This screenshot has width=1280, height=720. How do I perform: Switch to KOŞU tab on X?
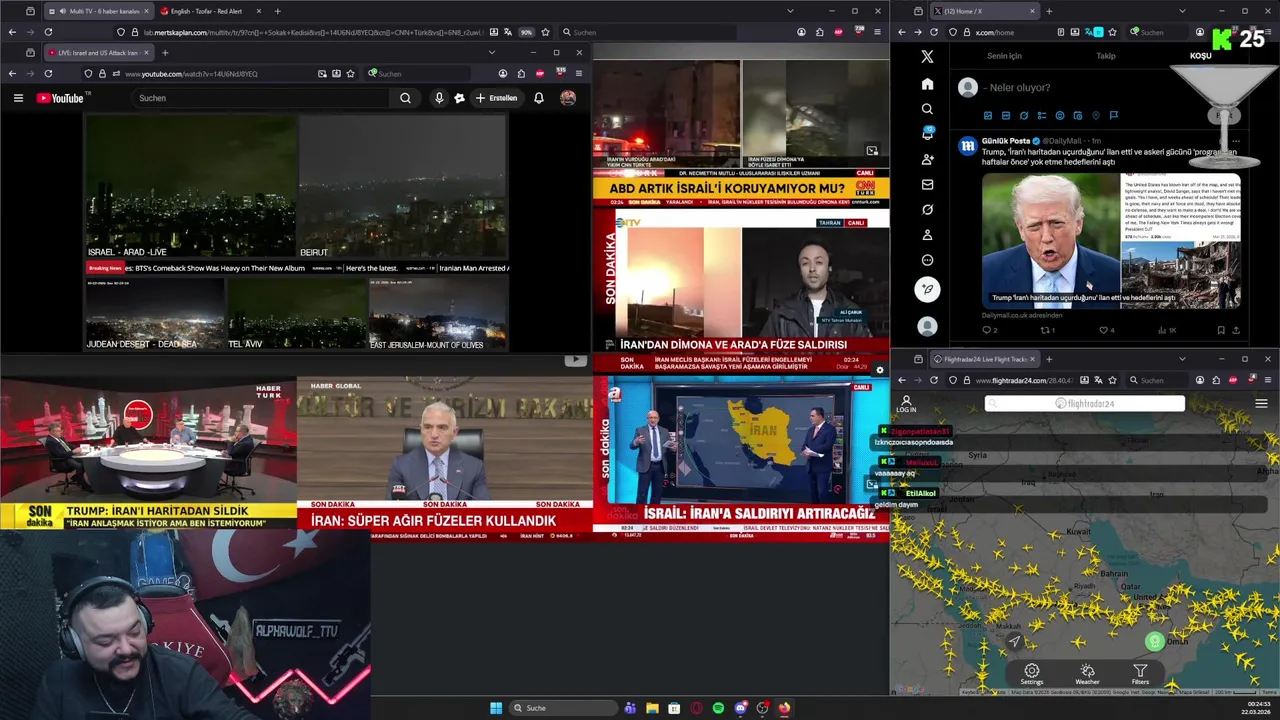1200,56
